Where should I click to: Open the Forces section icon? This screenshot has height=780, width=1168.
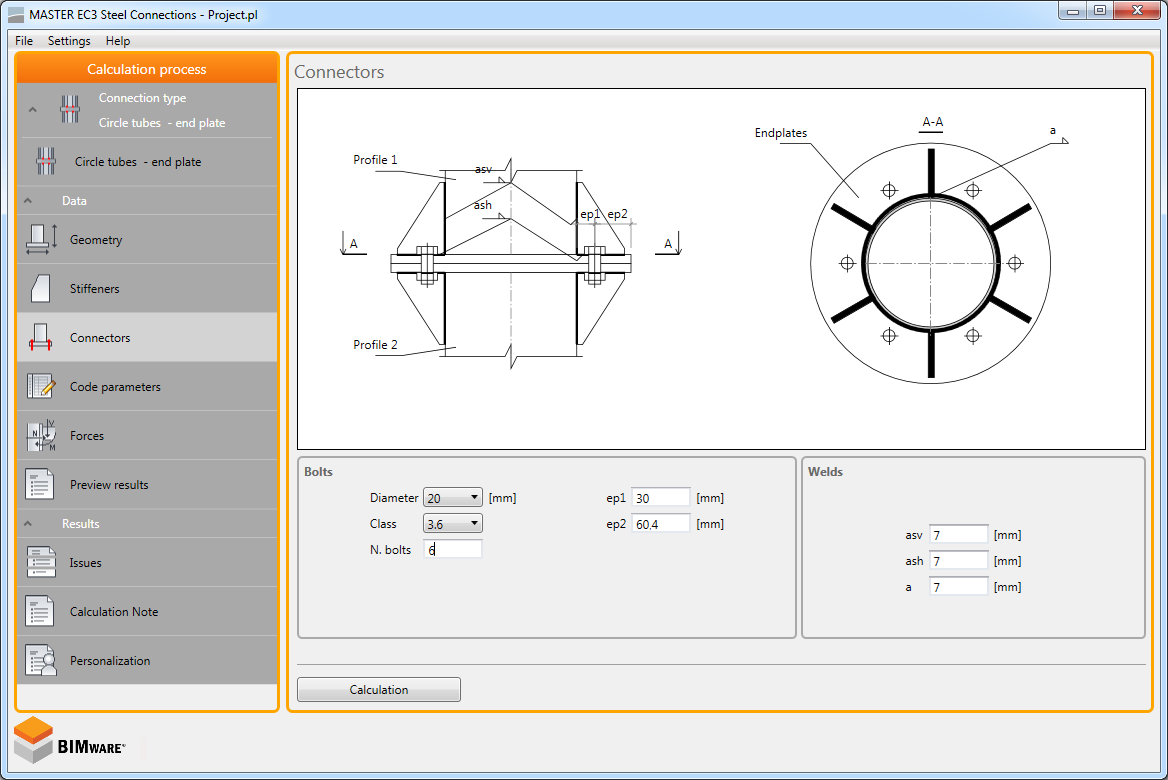pos(41,436)
